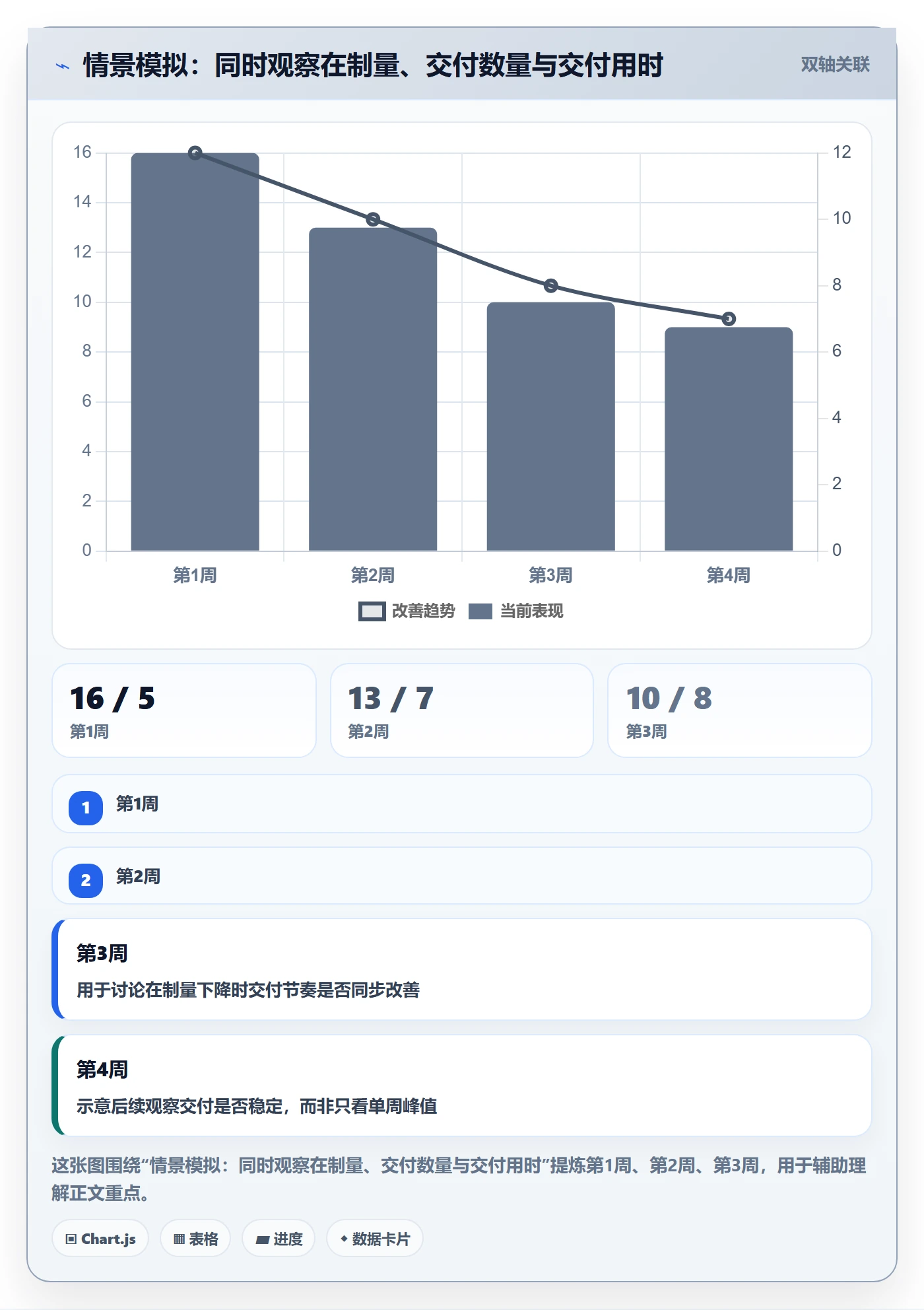
Task: Click the footer summary paragraph starting 这张图围绕
Action: click(459, 1179)
